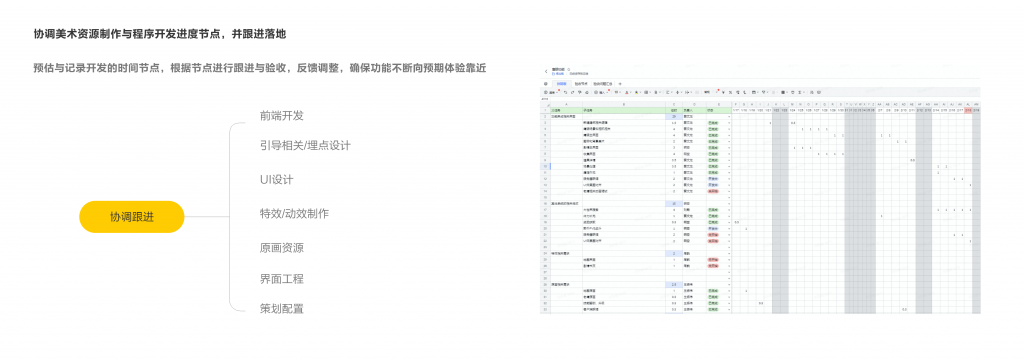
Task: Click the select-all corner of the spreadsheet grid
Action: point(546,105)
